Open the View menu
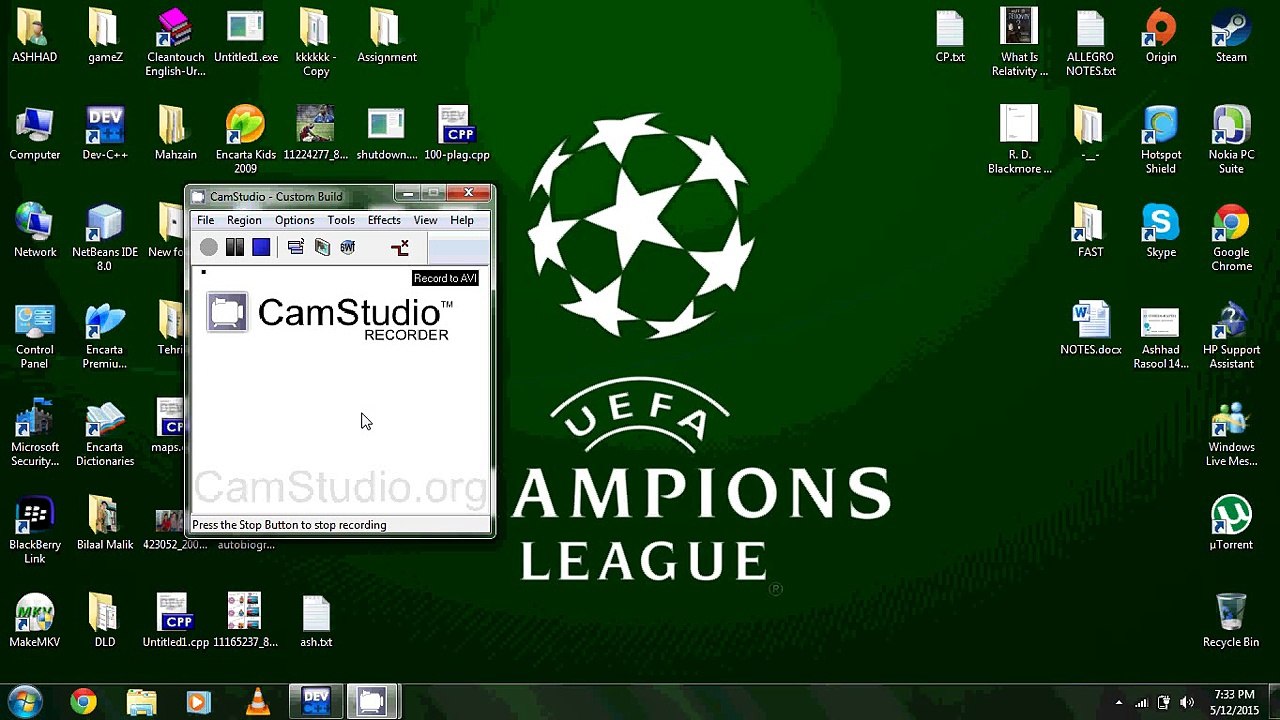Screen dimensions: 1280x720 (x=425, y=220)
